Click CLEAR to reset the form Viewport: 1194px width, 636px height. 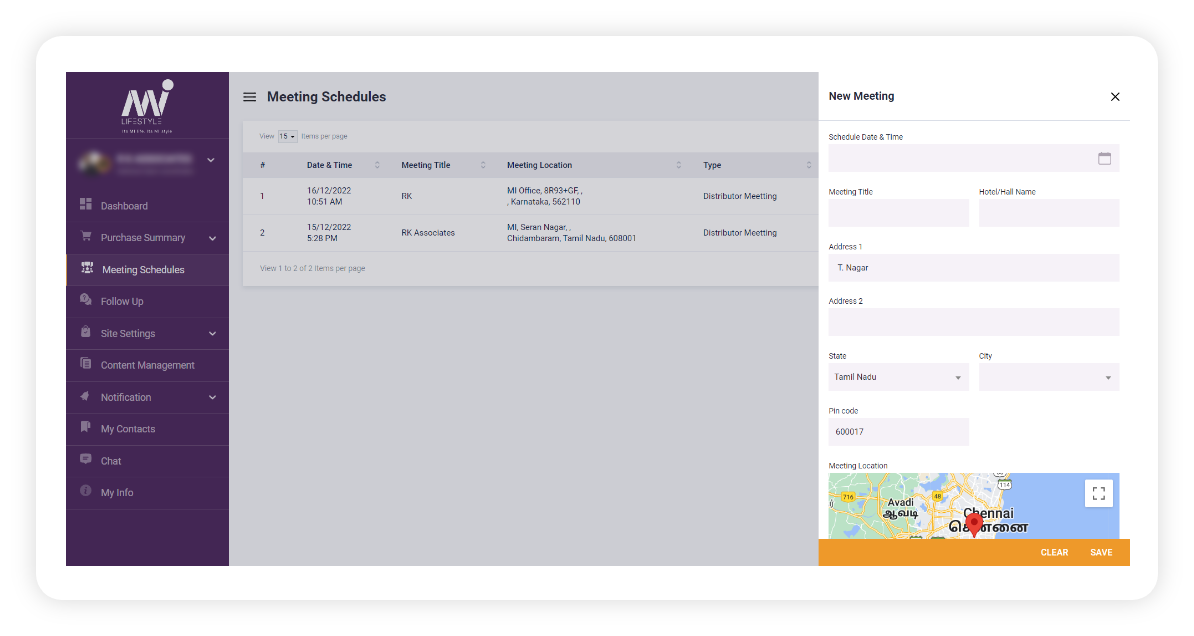click(x=1054, y=552)
